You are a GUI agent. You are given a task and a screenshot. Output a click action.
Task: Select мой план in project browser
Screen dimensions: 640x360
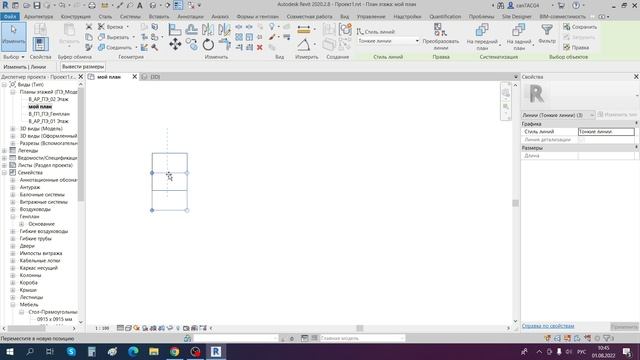(40, 107)
